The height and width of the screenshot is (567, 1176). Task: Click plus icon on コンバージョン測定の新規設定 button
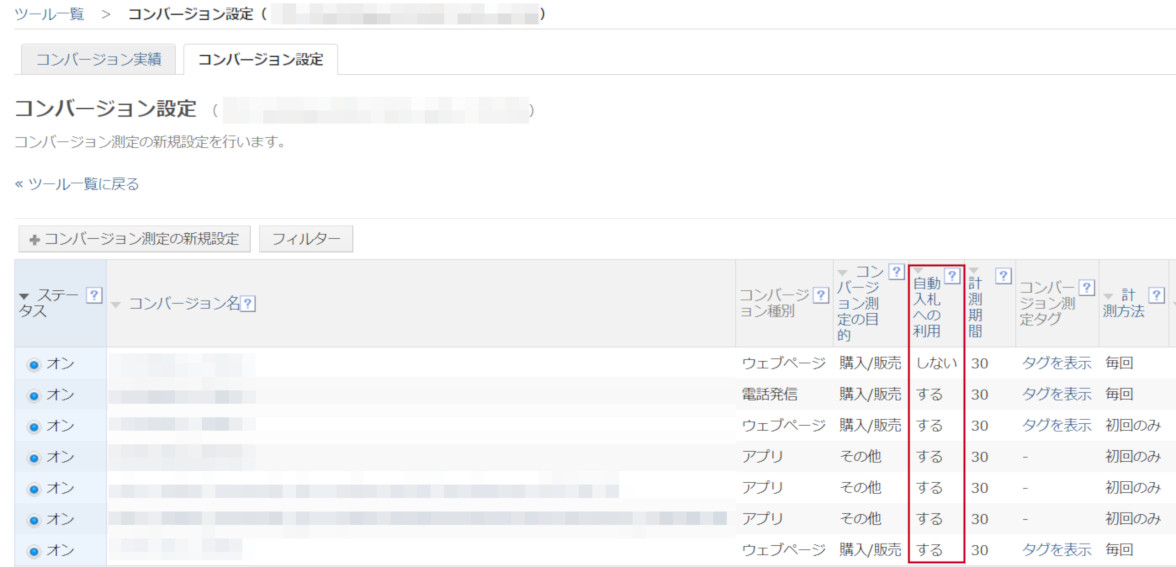(34, 239)
